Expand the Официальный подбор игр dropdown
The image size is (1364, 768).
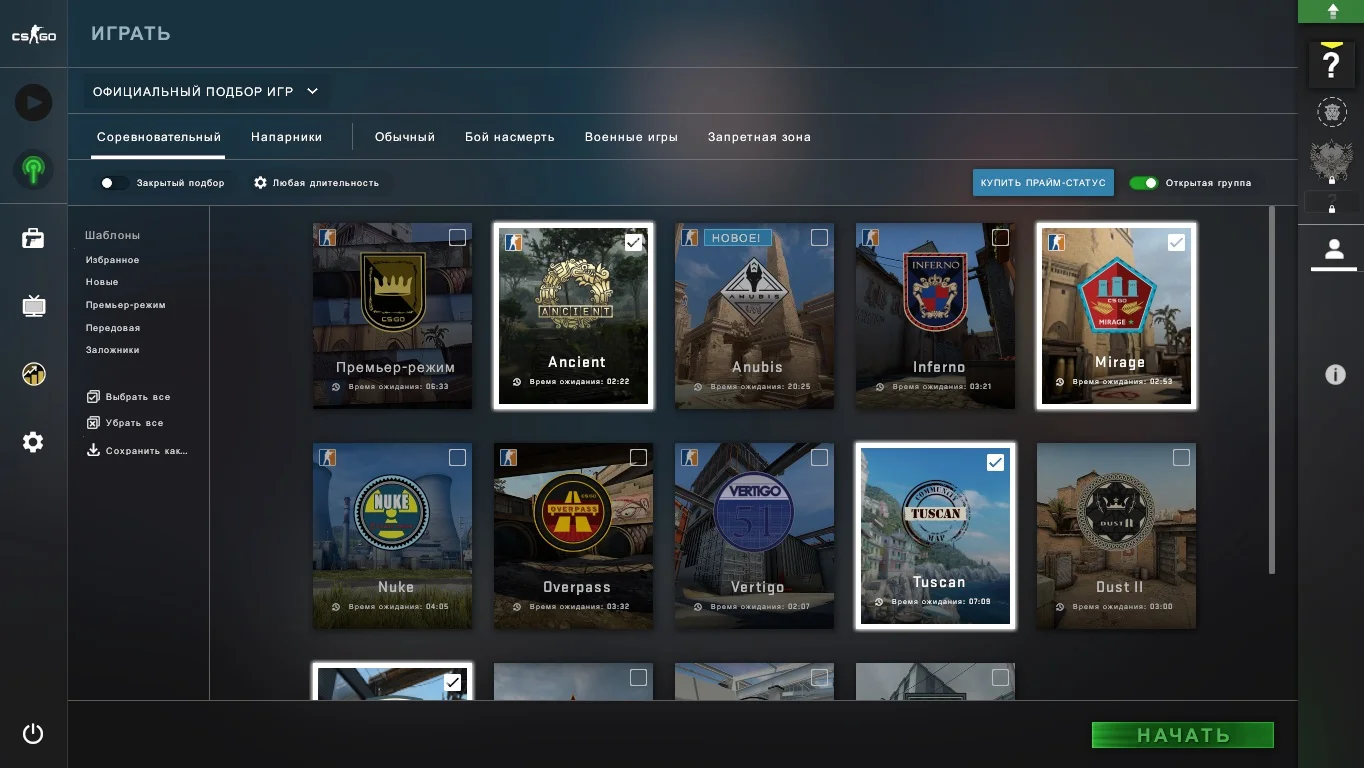tap(206, 91)
